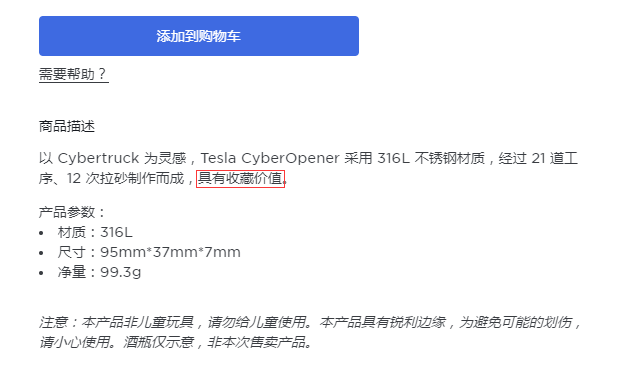This screenshot has height=373, width=642.
Task: Click the 21 道工序 text
Action: 554,158
